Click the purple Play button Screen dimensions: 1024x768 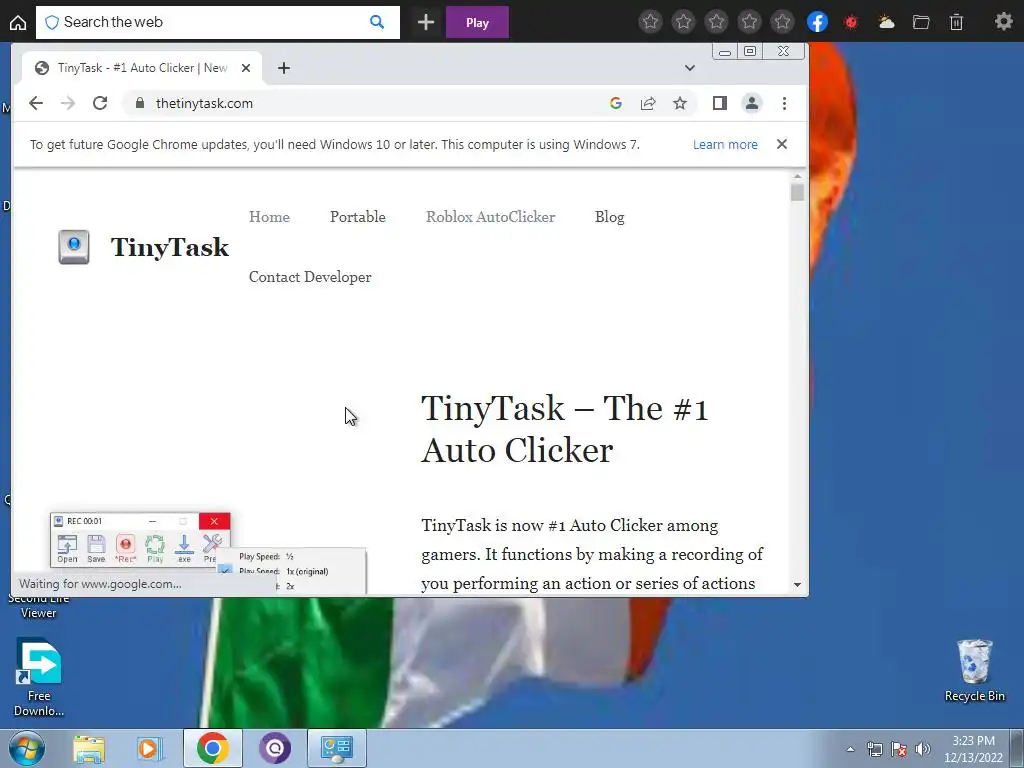pos(477,22)
